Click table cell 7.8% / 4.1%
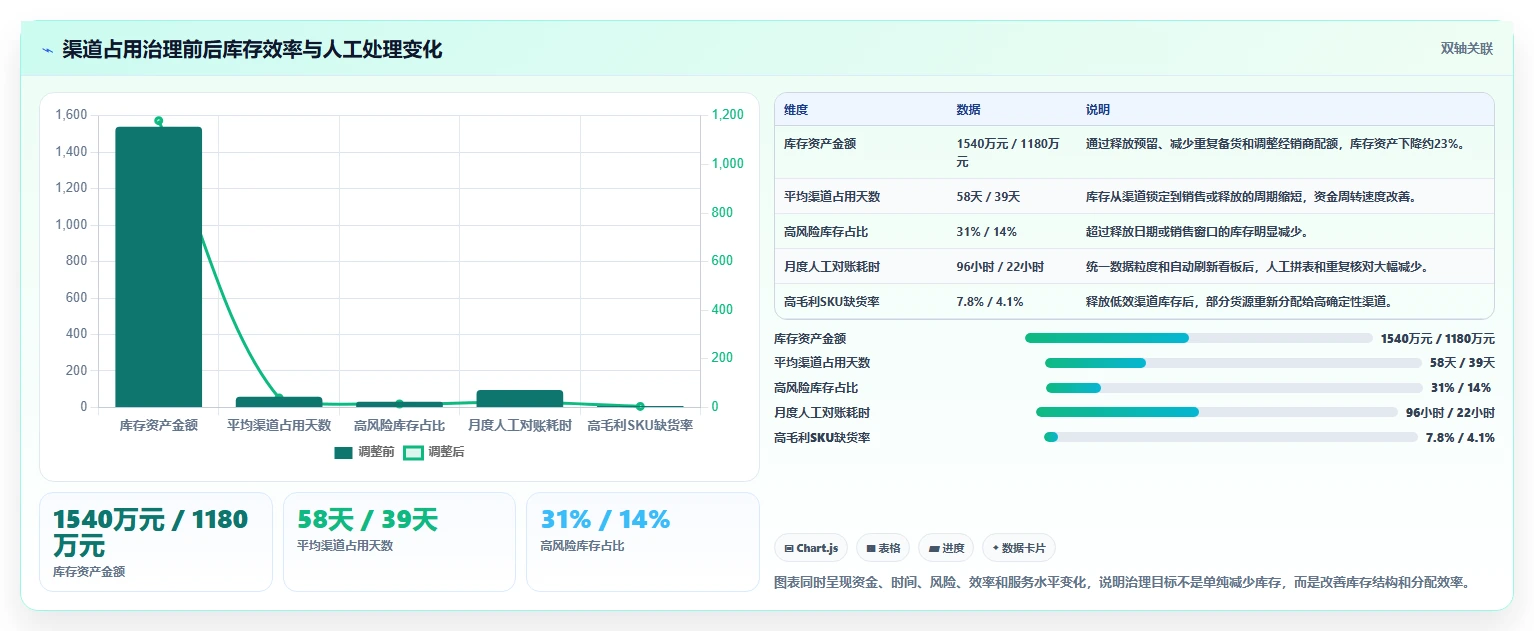The image size is (1534, 631). pos(990,302)
